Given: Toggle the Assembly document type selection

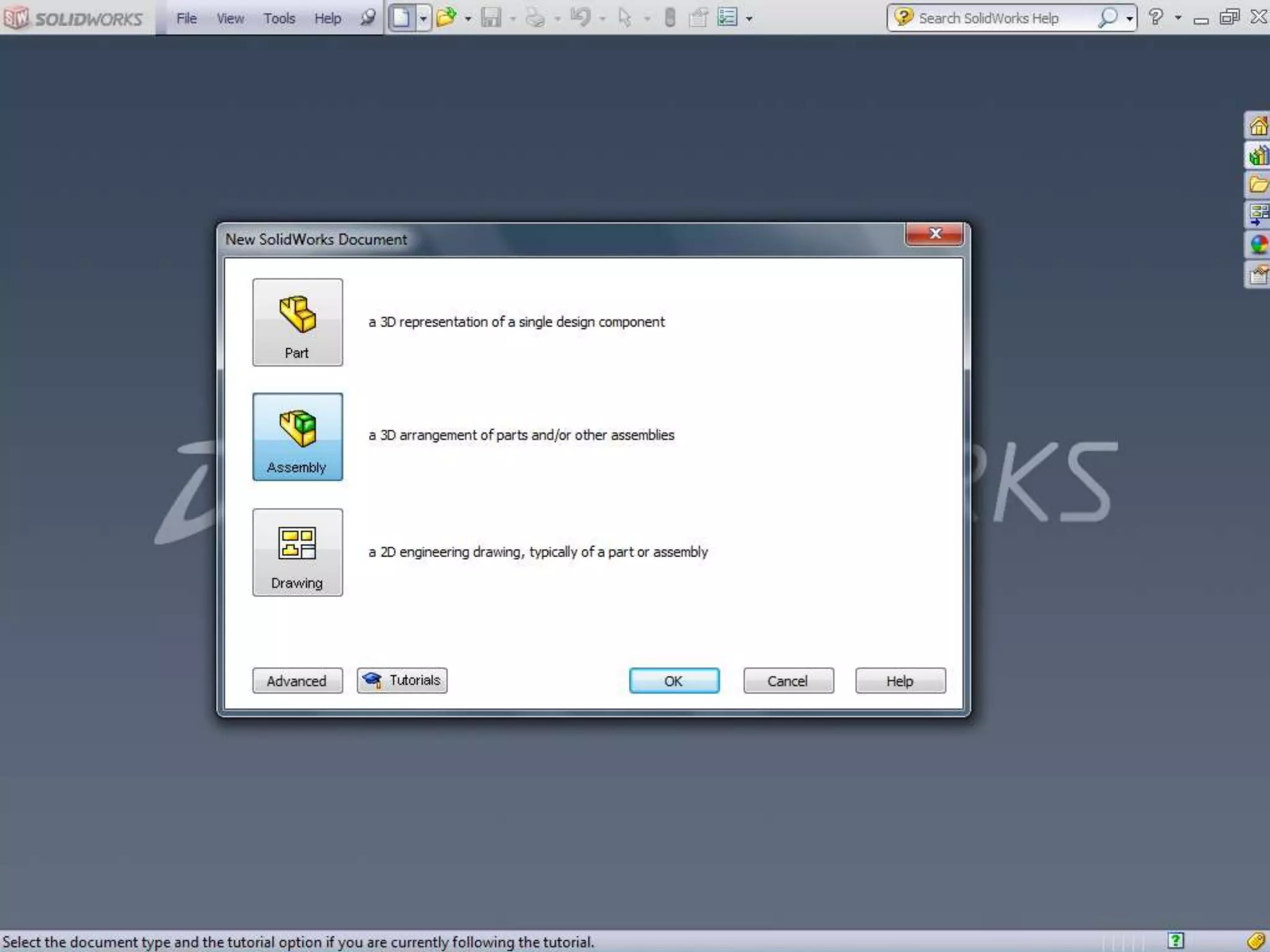Looking at the screenshot, I should pyautogui.click(x=297, y=437).
